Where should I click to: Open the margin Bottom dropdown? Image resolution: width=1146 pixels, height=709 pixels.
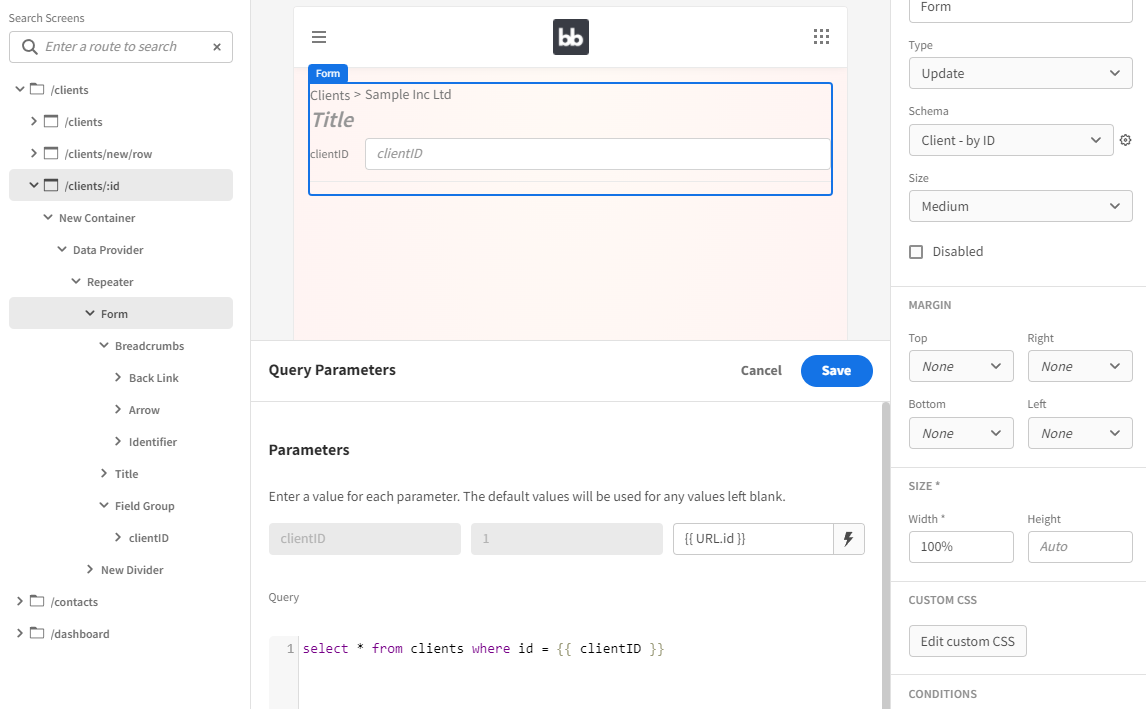pos(961,433)
